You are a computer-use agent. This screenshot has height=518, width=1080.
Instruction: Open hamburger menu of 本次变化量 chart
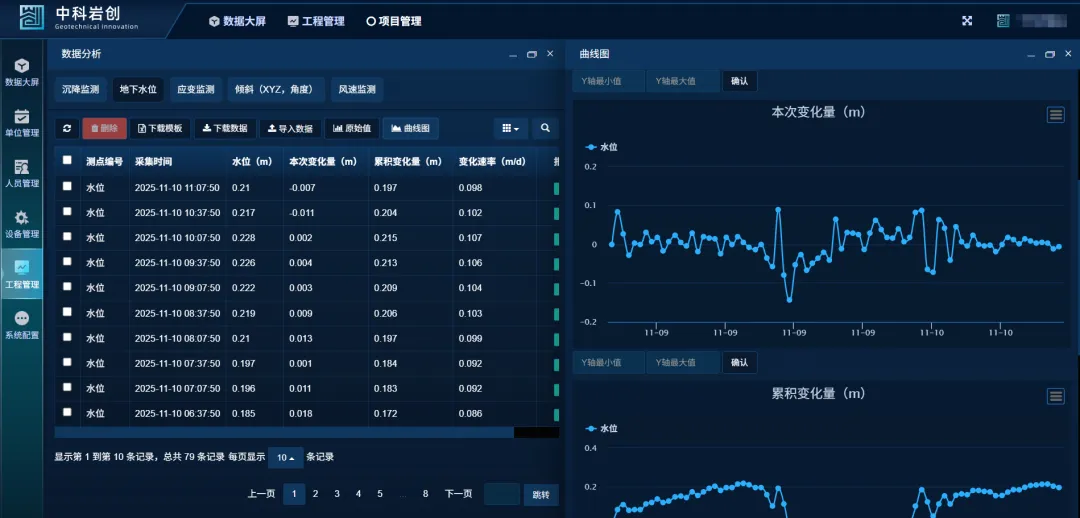point(1055,115)
